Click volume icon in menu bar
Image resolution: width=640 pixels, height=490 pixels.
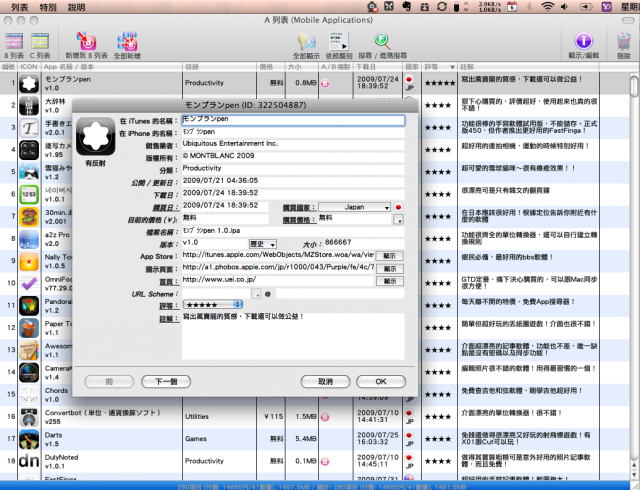pyautogui.click(x=565, y=7)
